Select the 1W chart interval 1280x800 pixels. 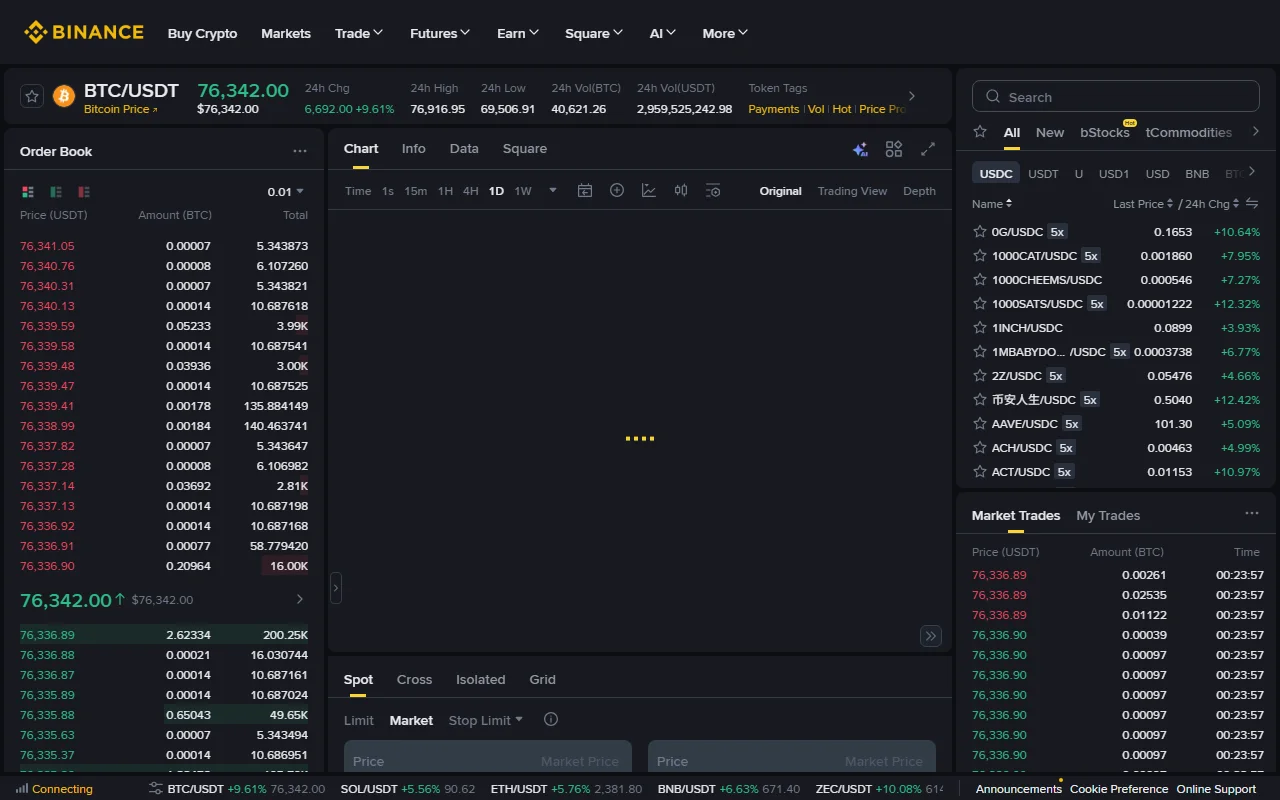523,191
